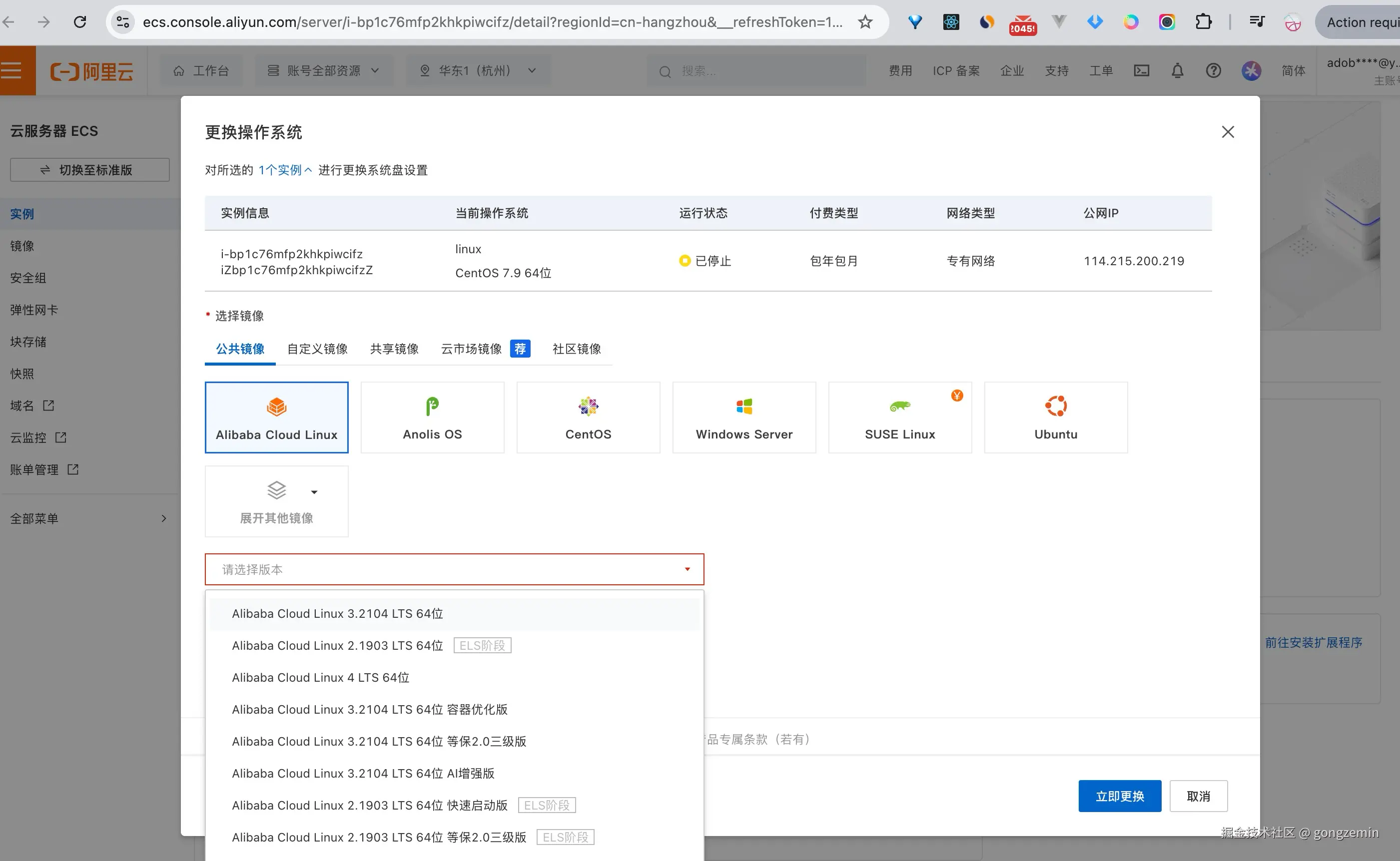Select the Anolis OS image tile

pyautogui.click(x=432, y=417)
